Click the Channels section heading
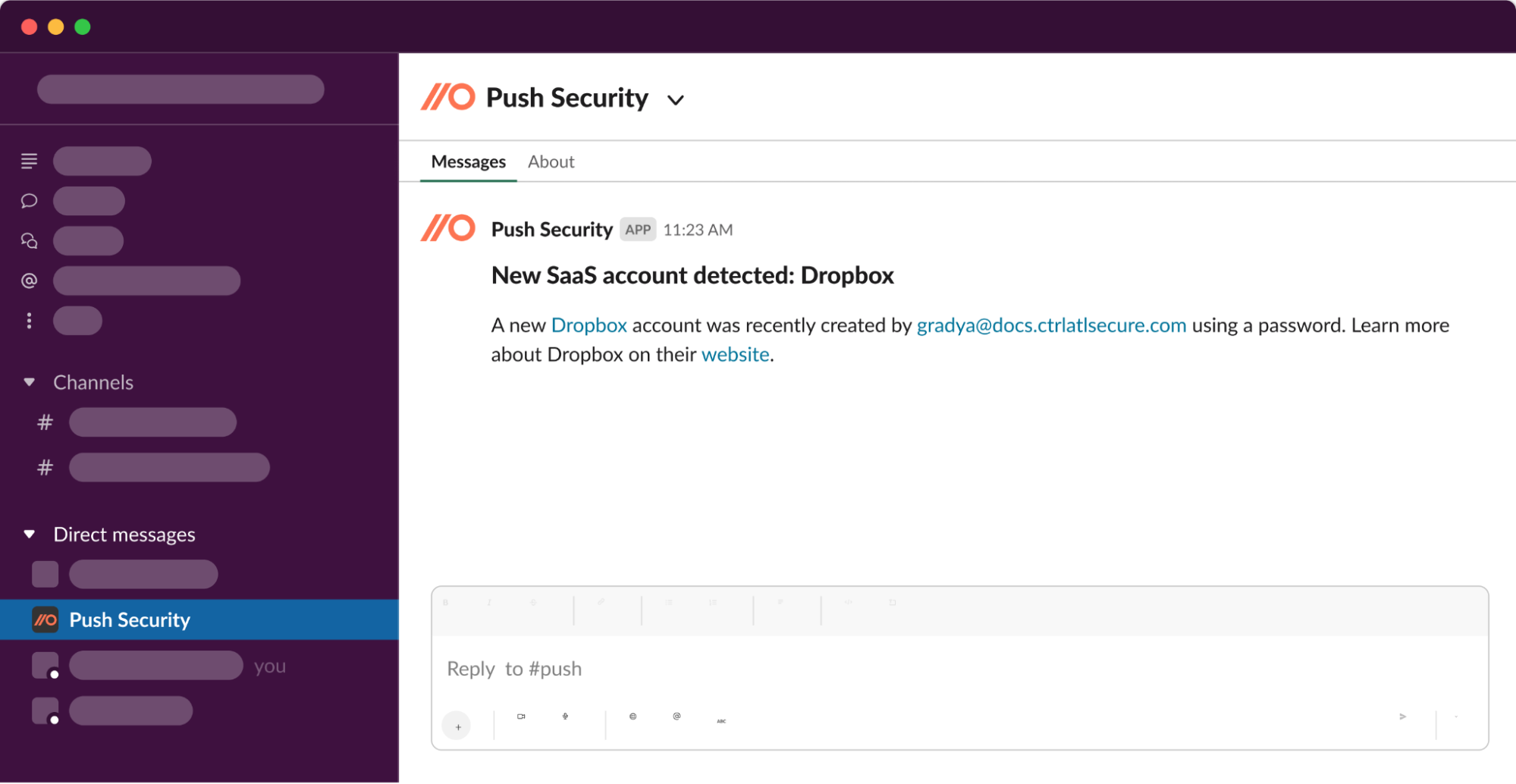Screen dimensions: 1516x784 pyautogui.click(x=93, y=383)
